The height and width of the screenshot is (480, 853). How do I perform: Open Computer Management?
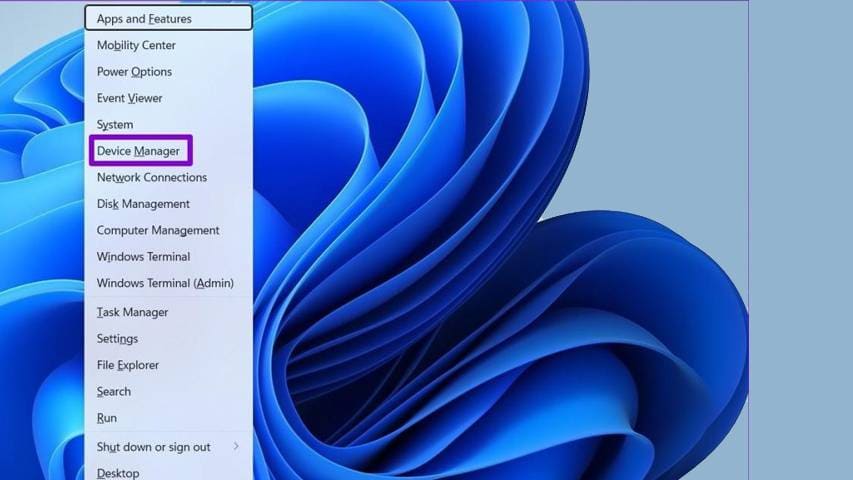tap(169, 230)
